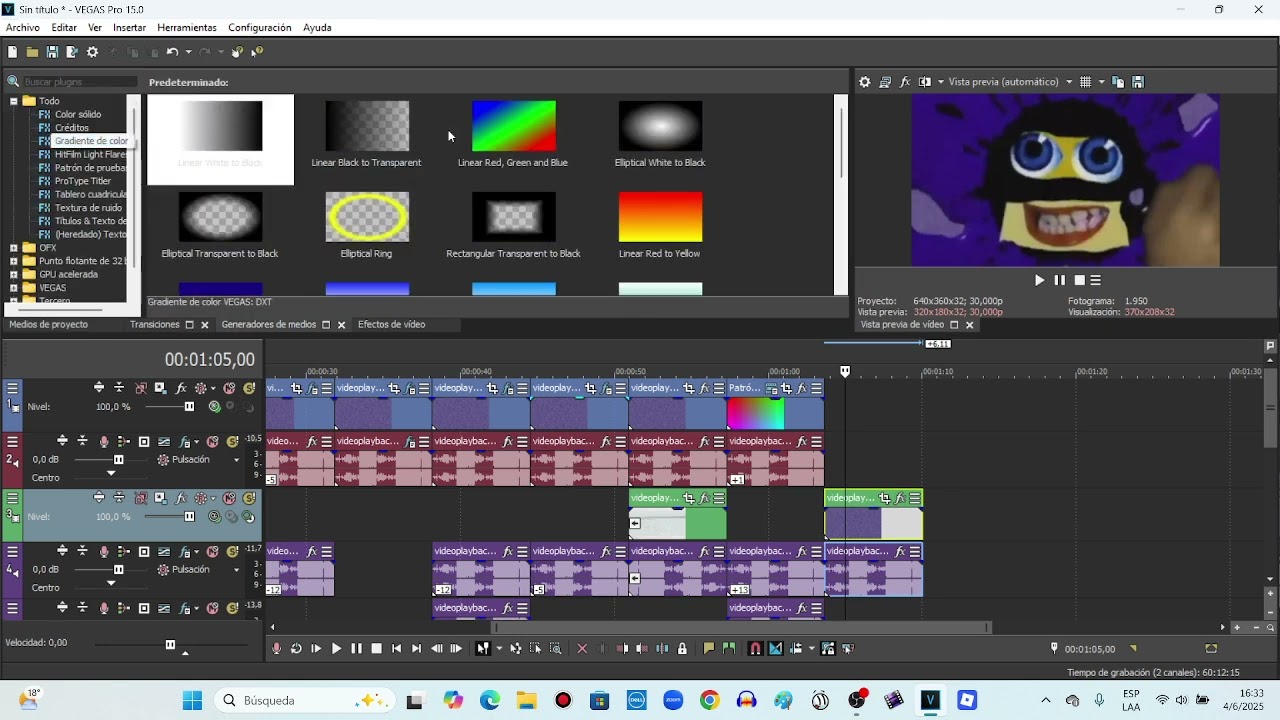Toggle loop playback in transport bar

pyautogui.click(x=296, y=649)
